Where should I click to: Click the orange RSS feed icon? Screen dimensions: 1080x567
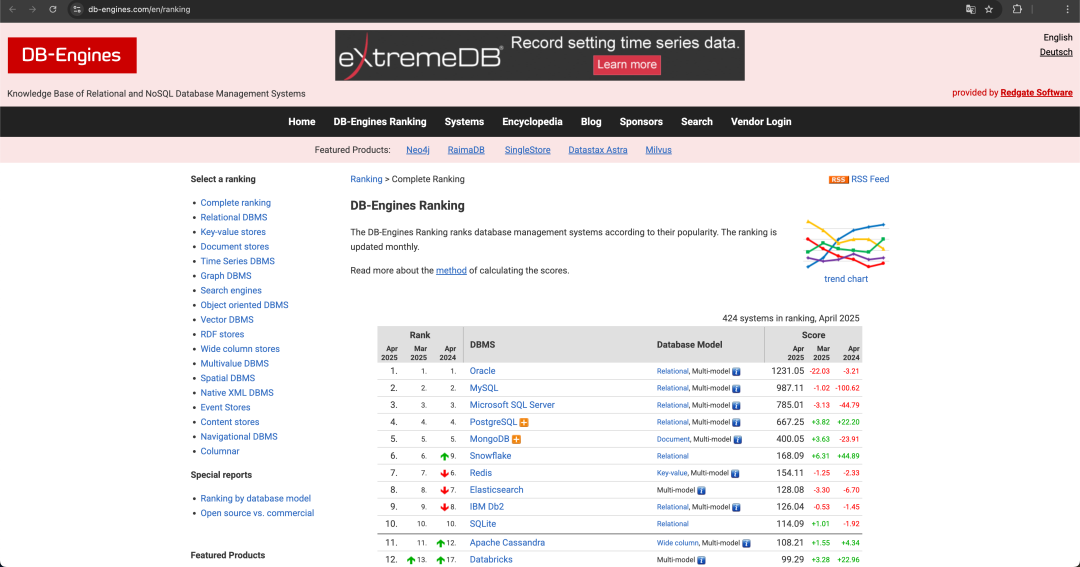click(838, 179)
